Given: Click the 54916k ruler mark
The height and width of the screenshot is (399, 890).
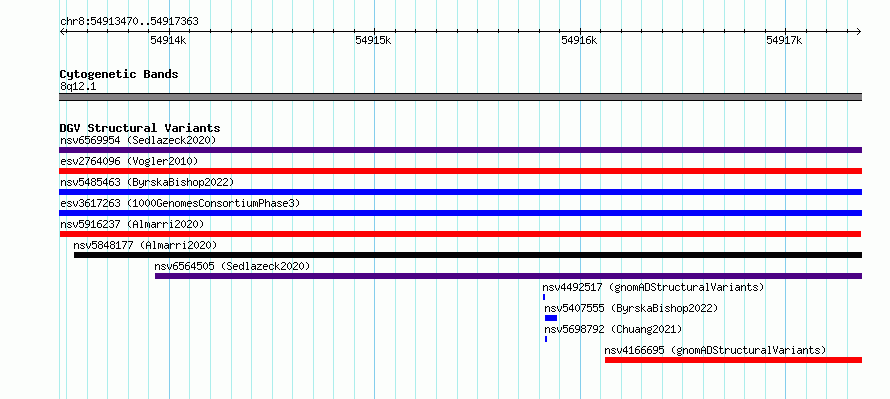Looking at the screenshot, I should (x=580, y=40).
